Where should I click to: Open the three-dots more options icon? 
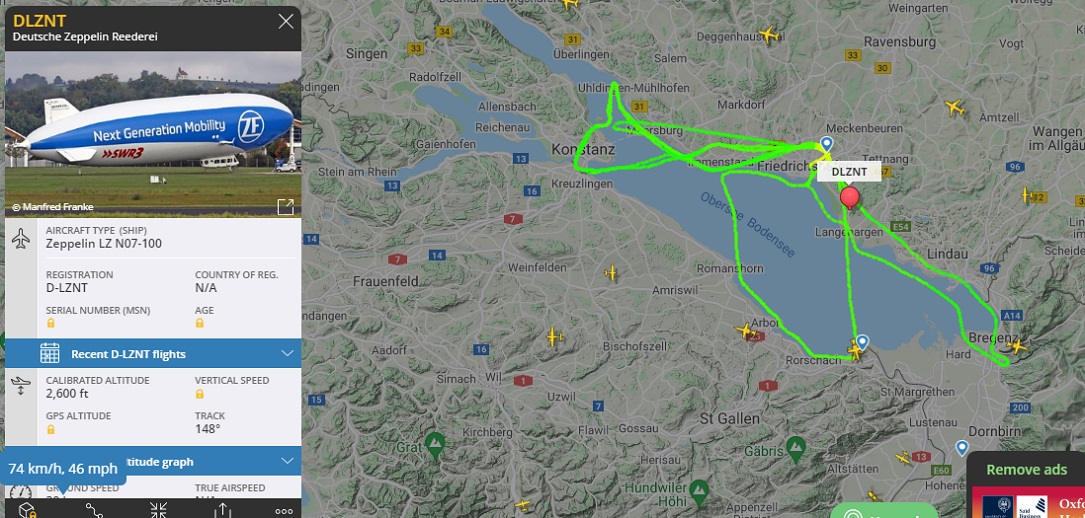point(284,511)
